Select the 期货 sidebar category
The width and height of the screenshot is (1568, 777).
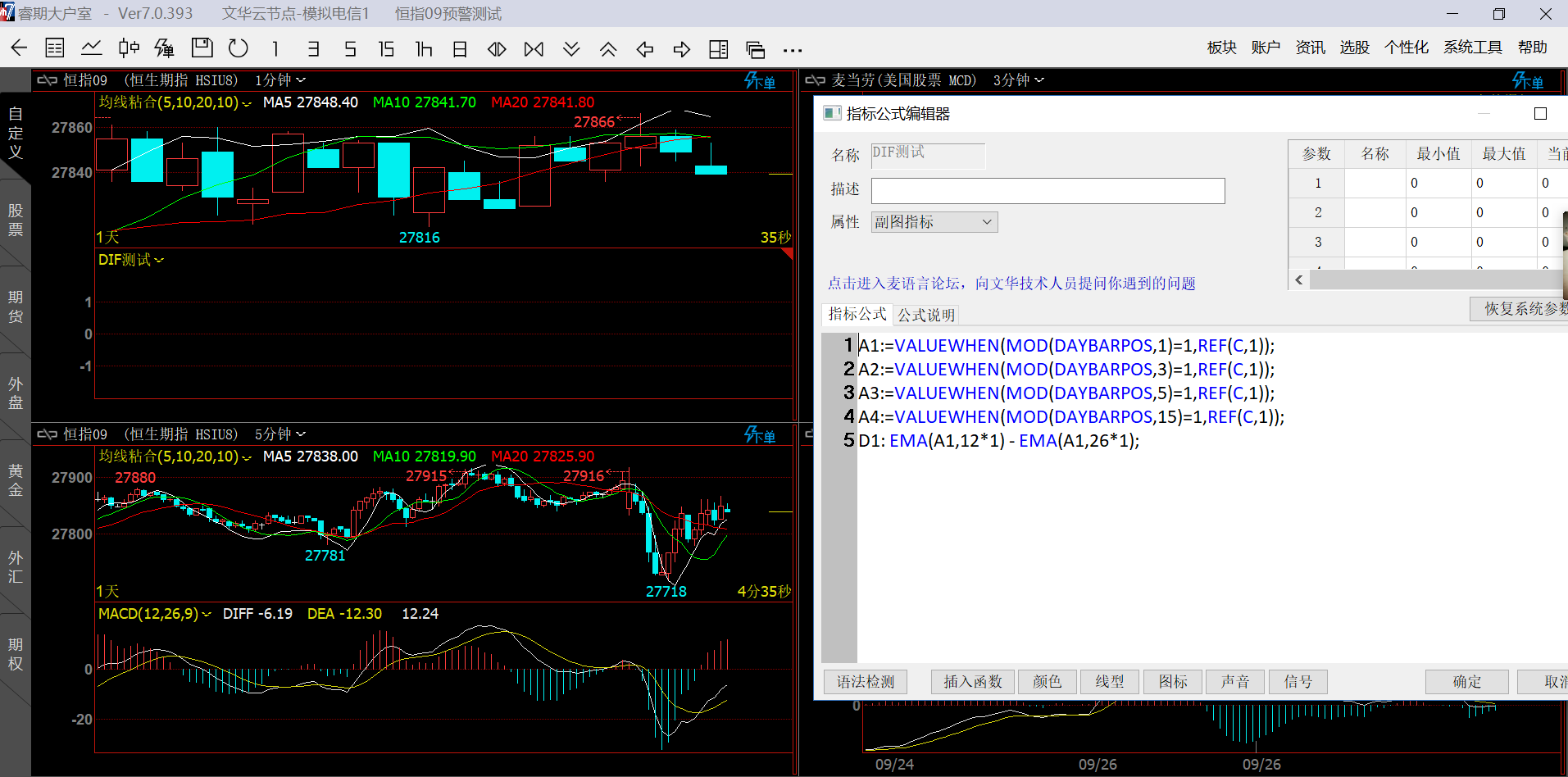(x=16, y=307)
